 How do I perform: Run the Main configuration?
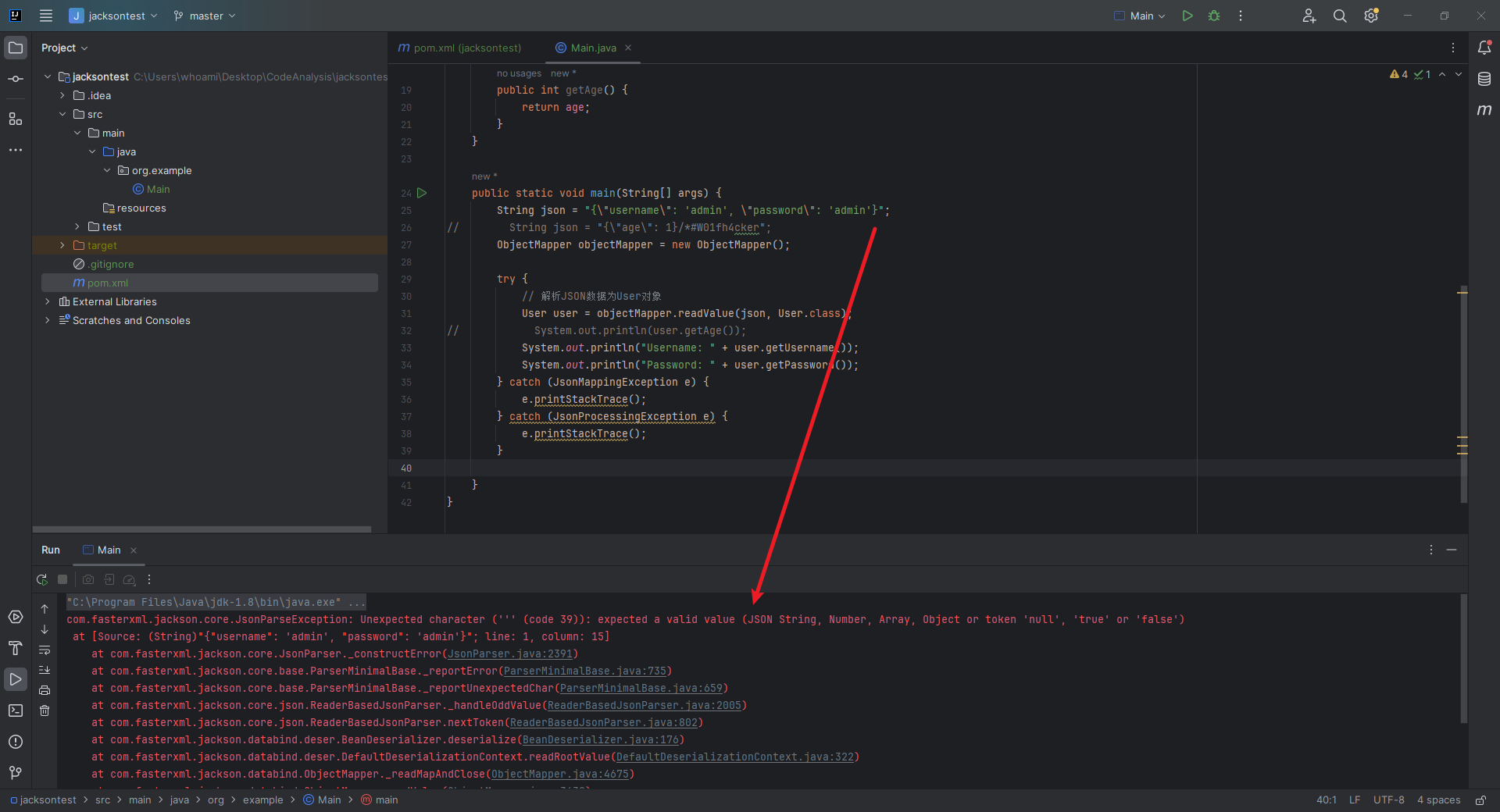[x=1187, y=16]
